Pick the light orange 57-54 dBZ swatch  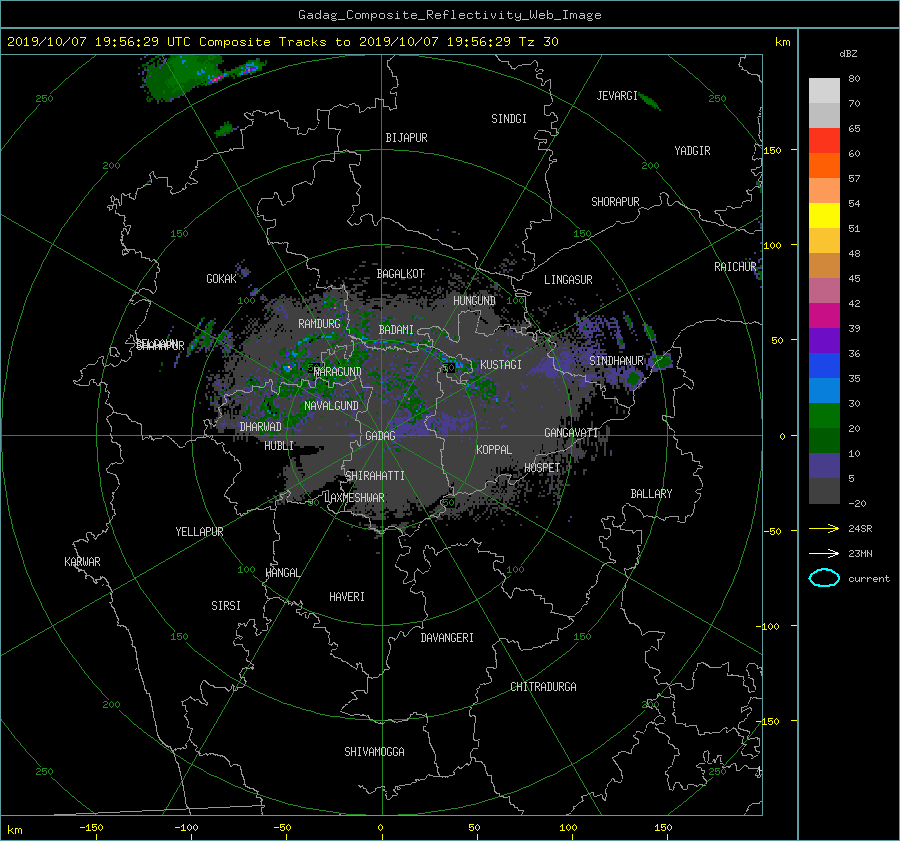(824, 191)
